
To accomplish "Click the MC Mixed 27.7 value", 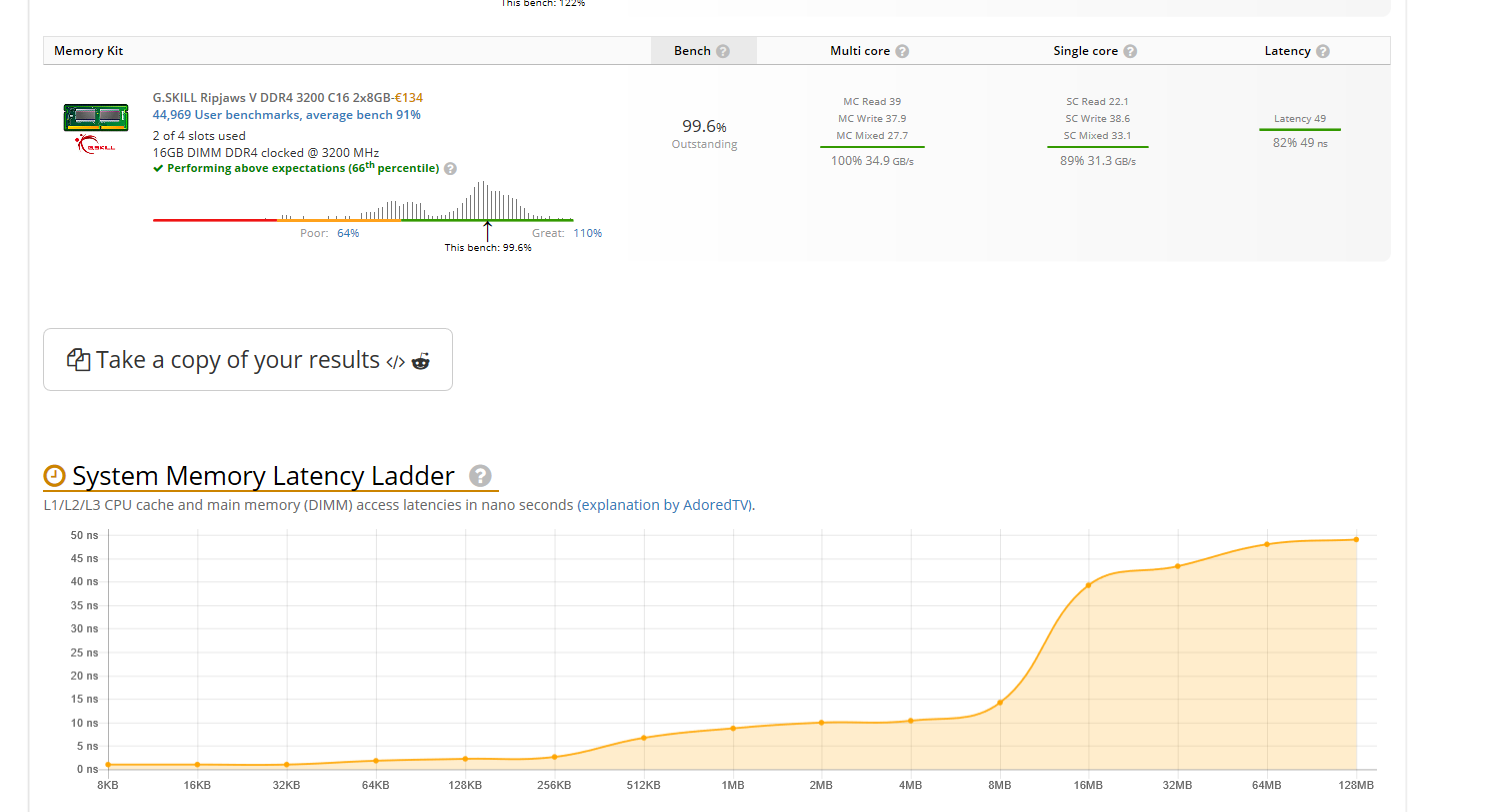I will (872, 136).
